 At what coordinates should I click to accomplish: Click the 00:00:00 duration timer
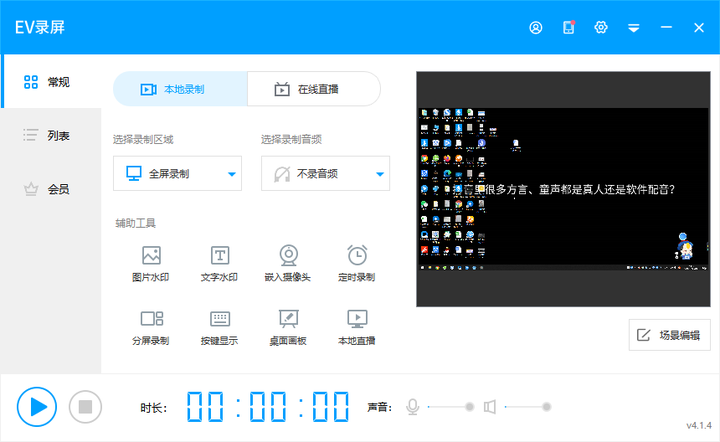point(268,407)
